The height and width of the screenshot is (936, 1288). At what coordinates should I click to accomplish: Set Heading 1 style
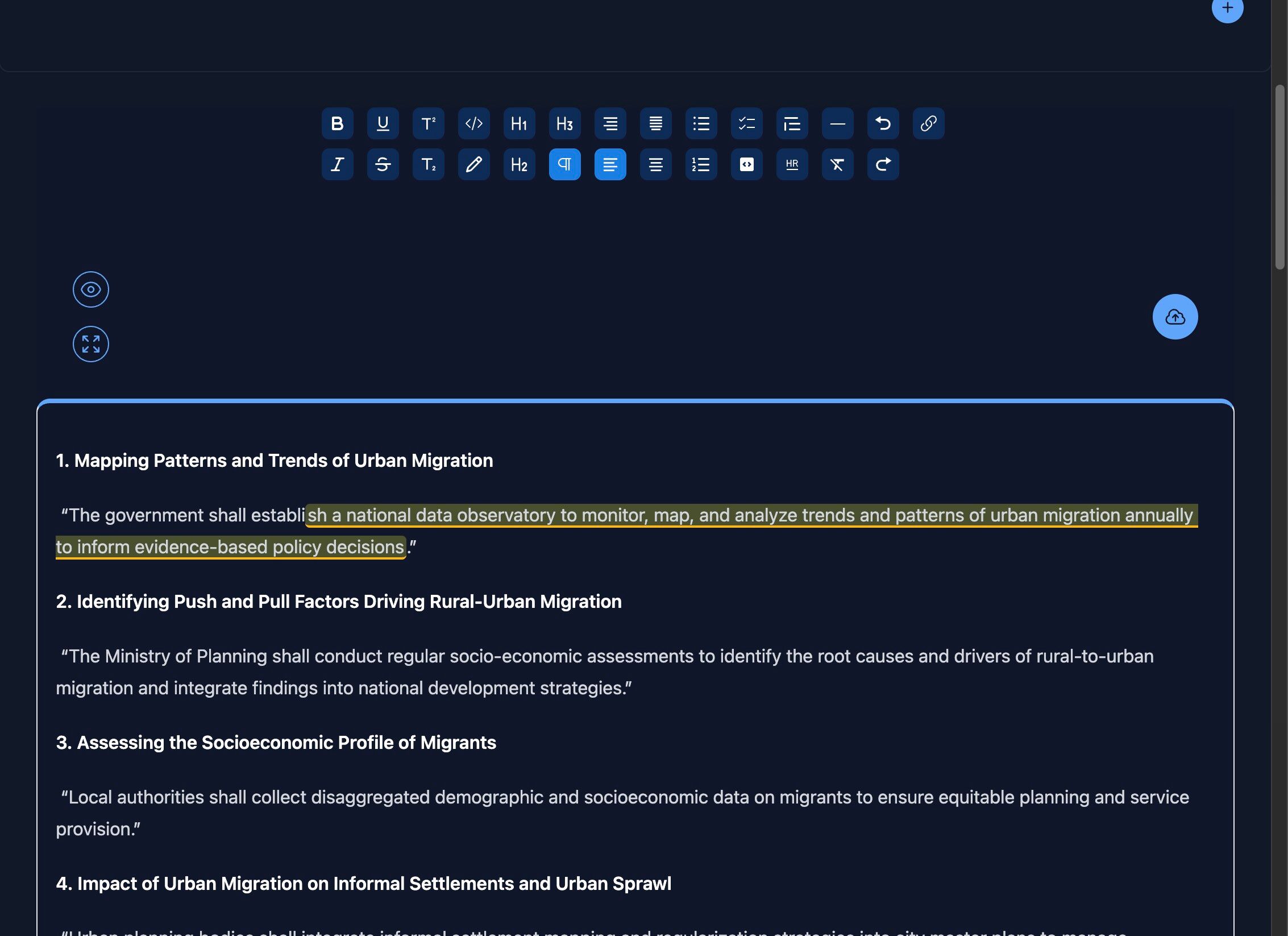point(519,123)
